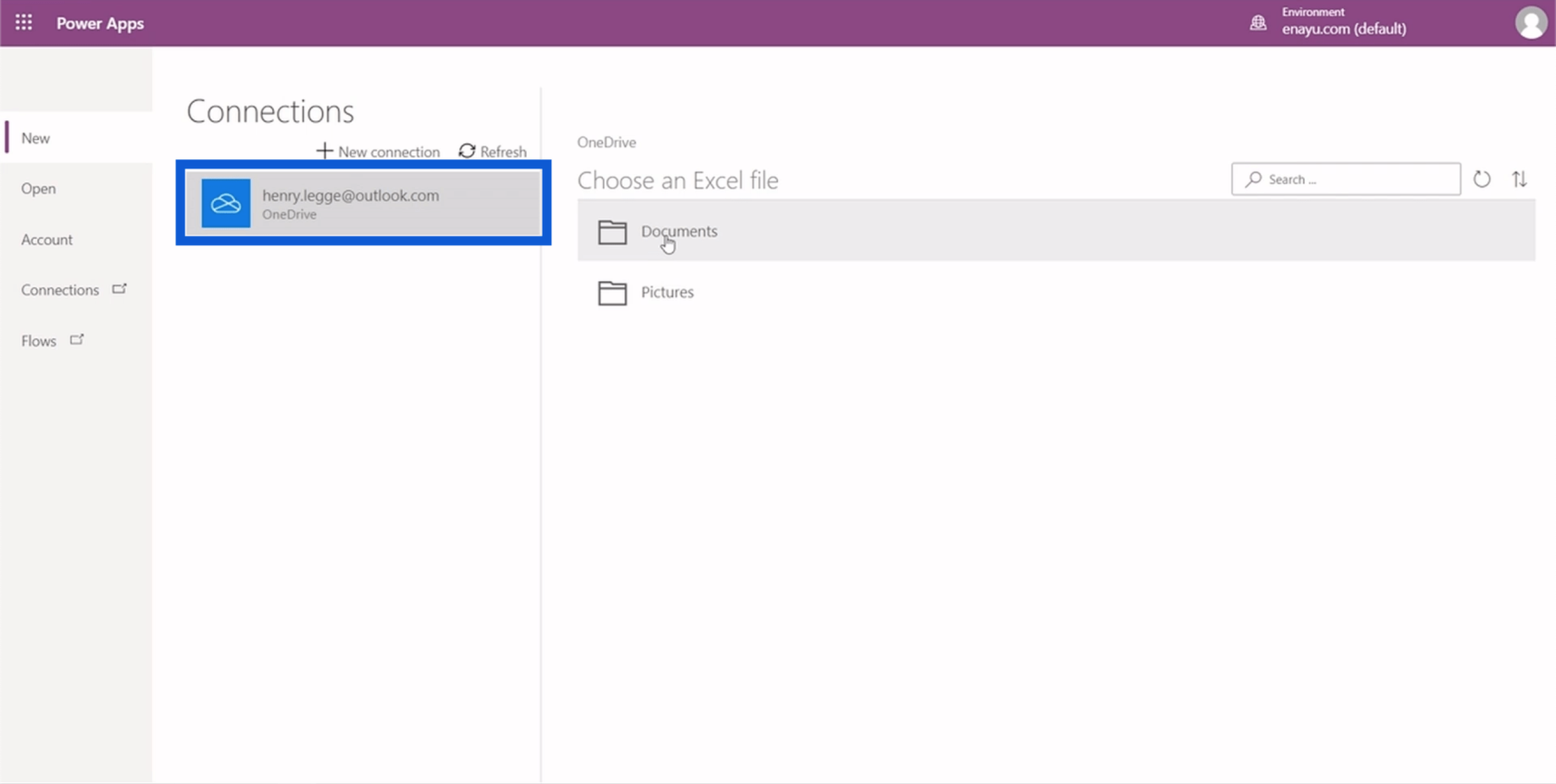This screenshot has width=1556, height=784.
Task: Reload the file list
Action: tap(1482, 179)
